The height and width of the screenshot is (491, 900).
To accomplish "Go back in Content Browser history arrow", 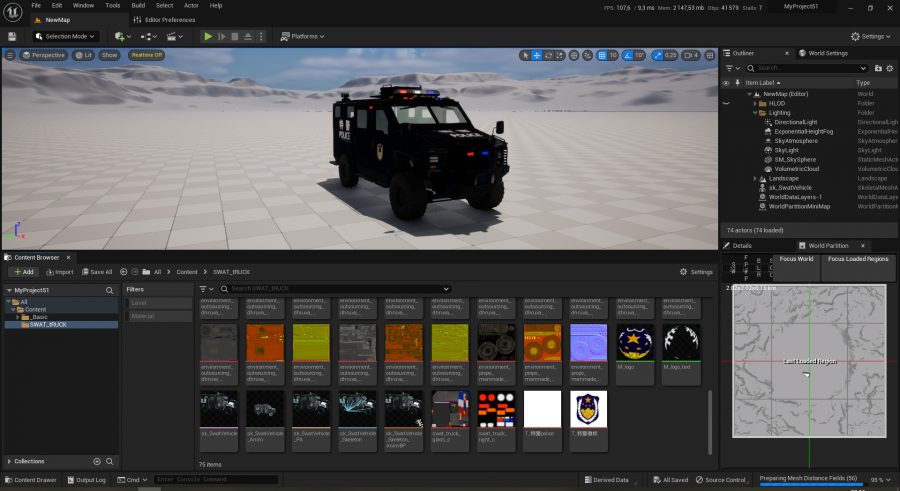I will [x=123, y=272].
